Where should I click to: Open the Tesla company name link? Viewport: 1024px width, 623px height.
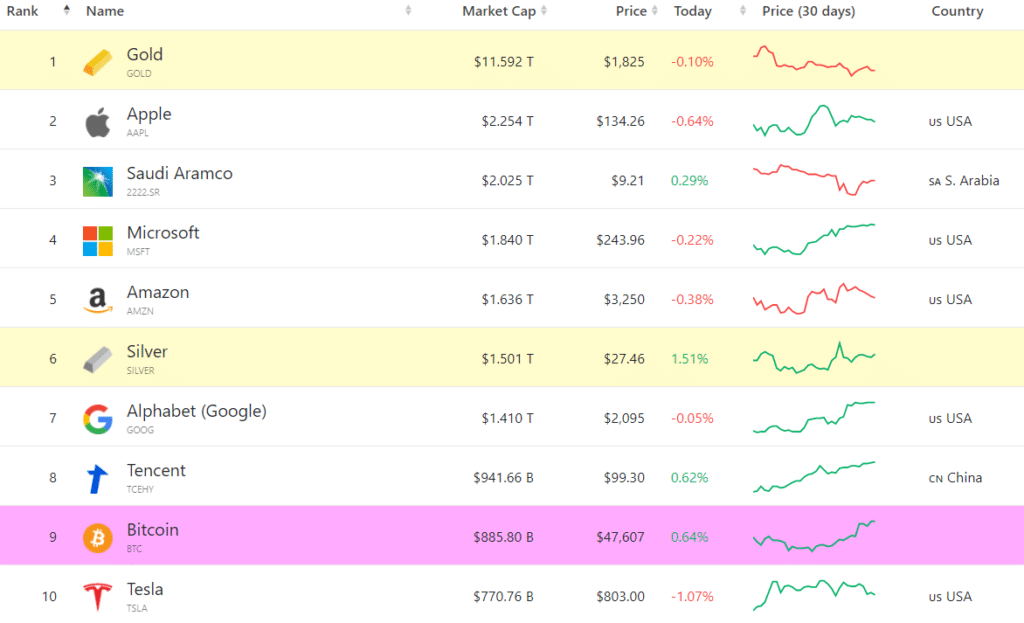pyautogui.click(x=145, y=589)
